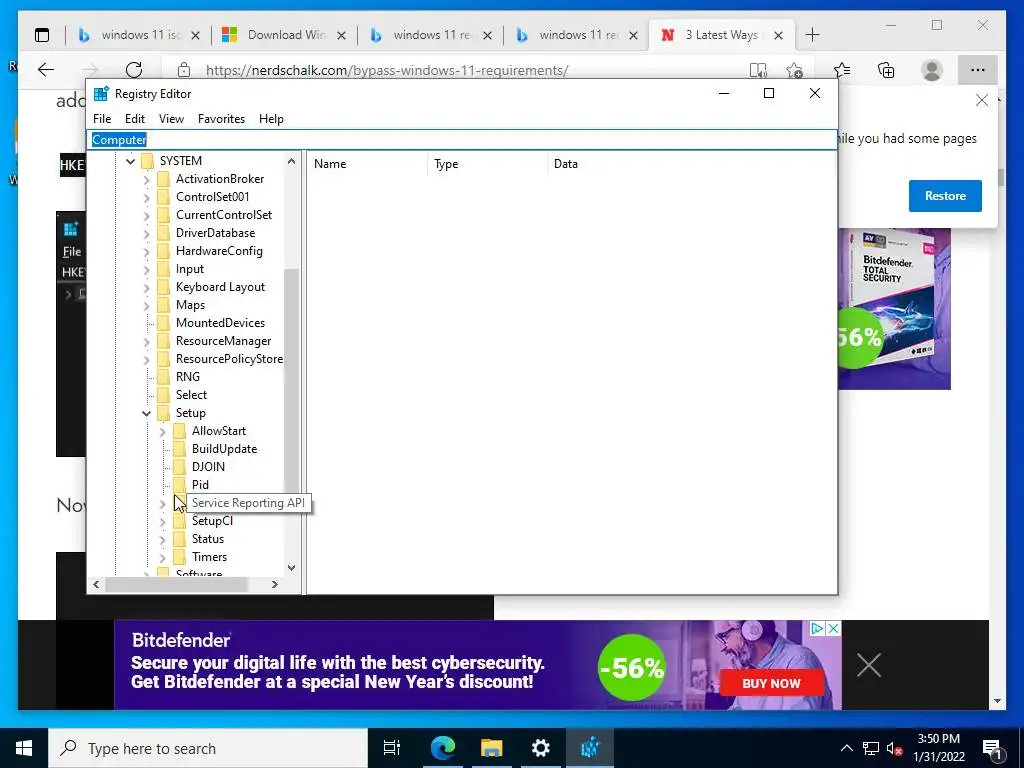This screenshot has width=1024, height=768.
Task: Expand the CurrentControlSet key
Action: pyautogui.click(x=147, y=216)
